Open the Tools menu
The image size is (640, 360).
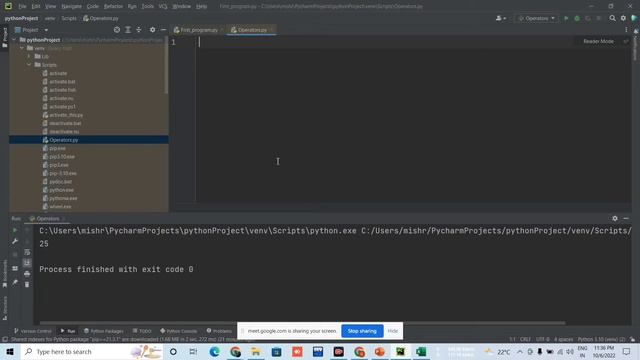[148, 7]
